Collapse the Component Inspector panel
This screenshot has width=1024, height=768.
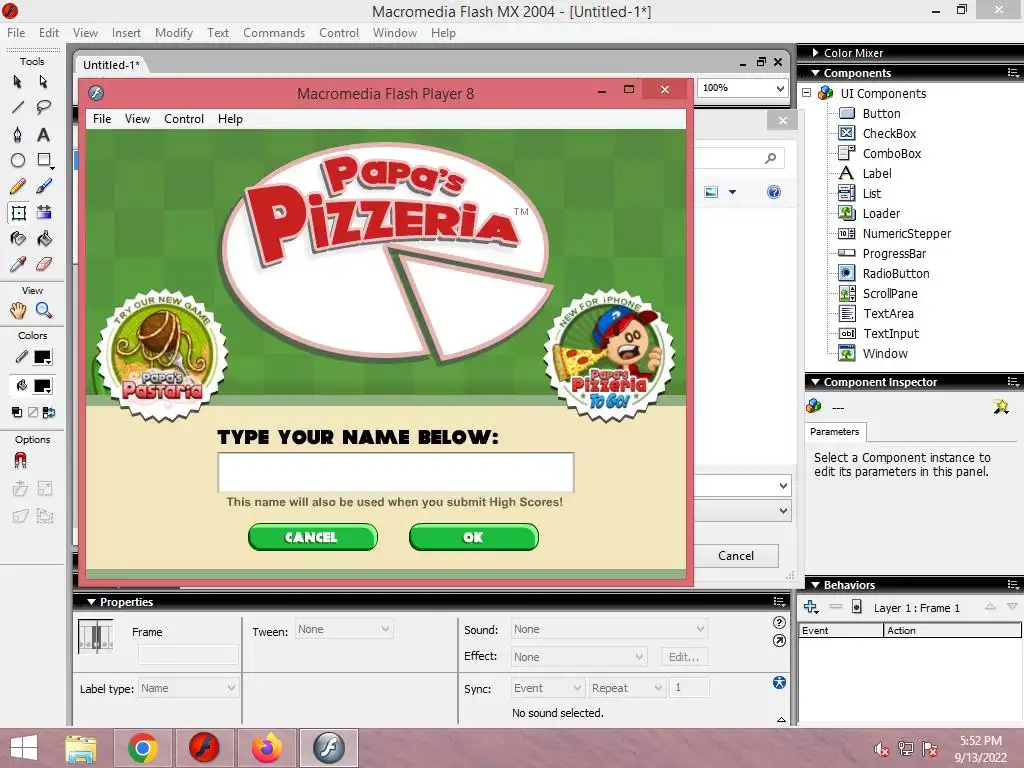pyautogui.click(x=816, y=381)
